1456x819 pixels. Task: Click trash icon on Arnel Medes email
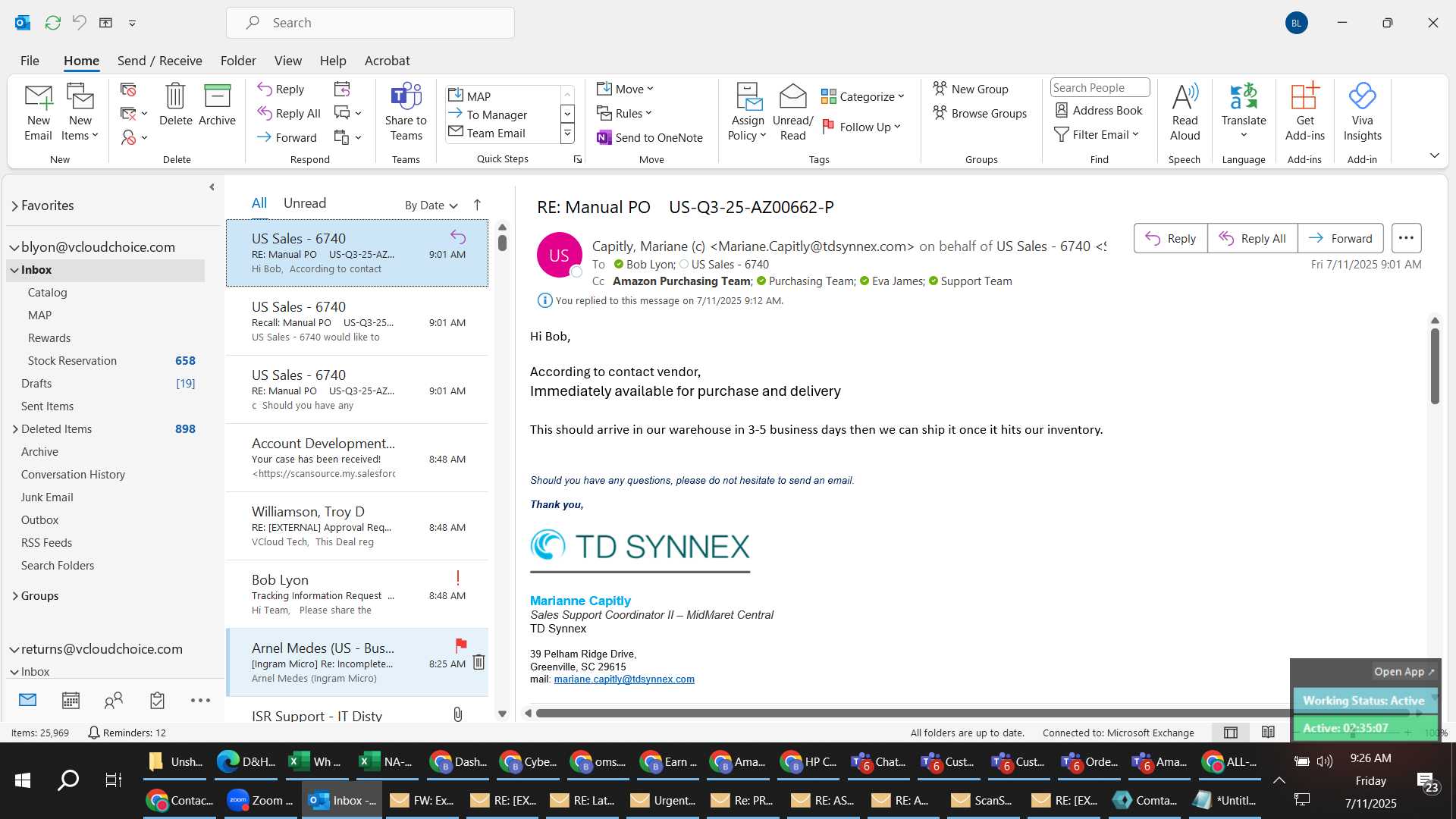pos(479,662)
